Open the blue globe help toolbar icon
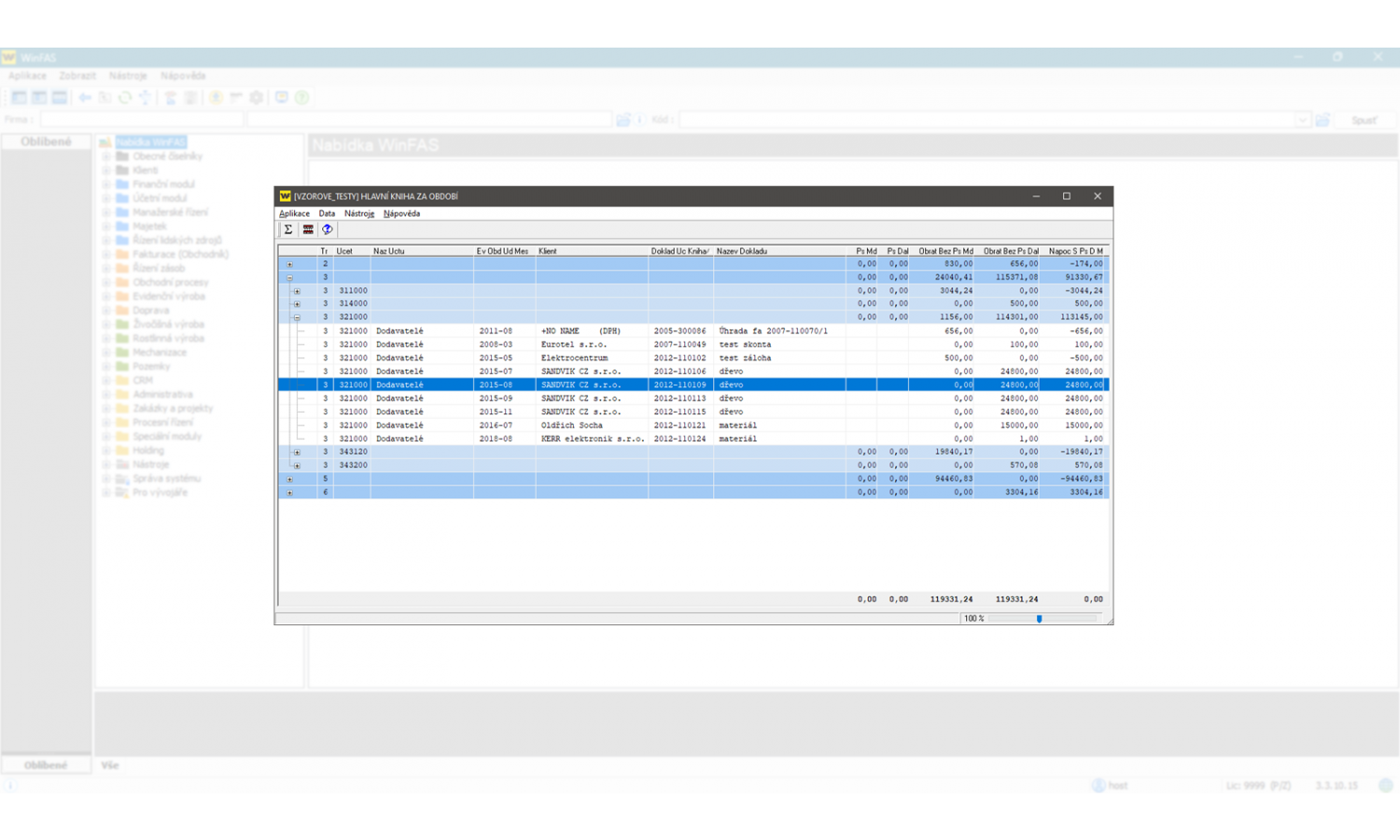The image size is (1400, 840). [x=327, y=230]
